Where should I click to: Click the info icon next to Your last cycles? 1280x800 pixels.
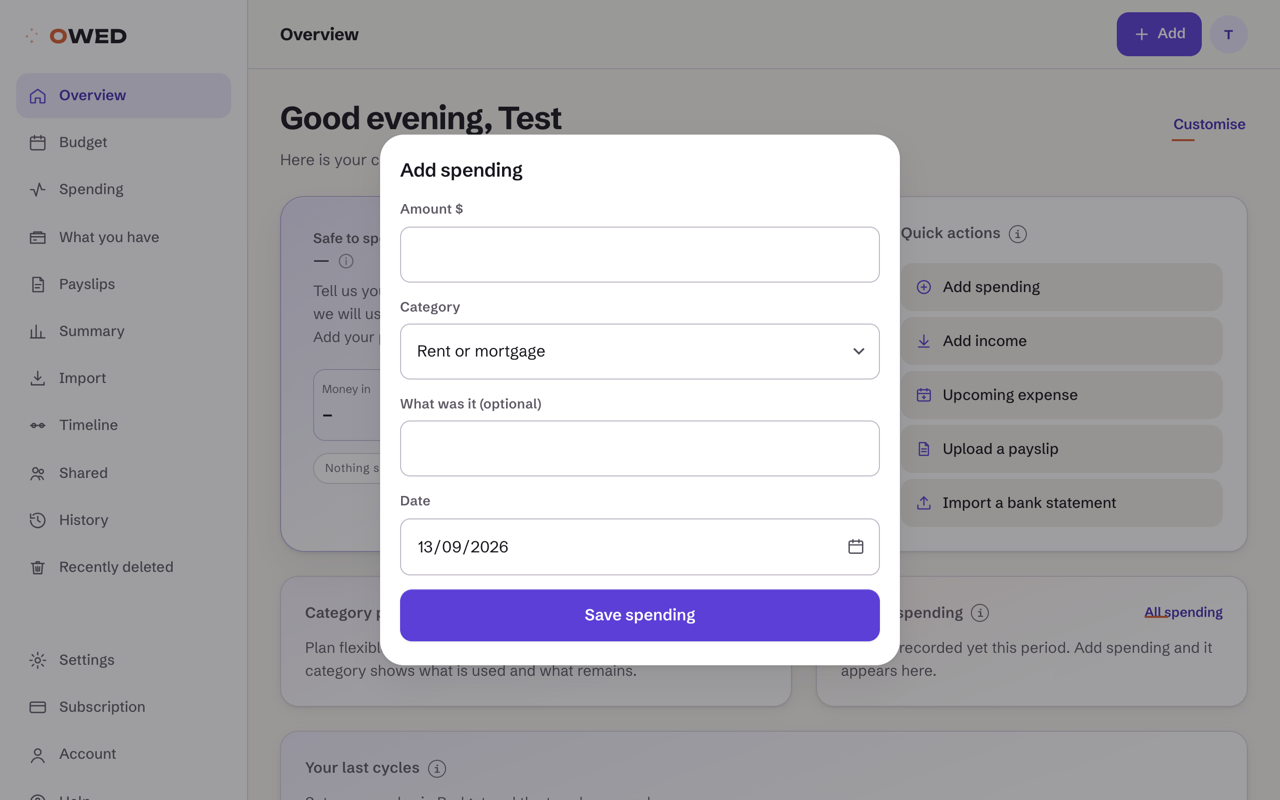pyautogui.click(x=437, y=769)
